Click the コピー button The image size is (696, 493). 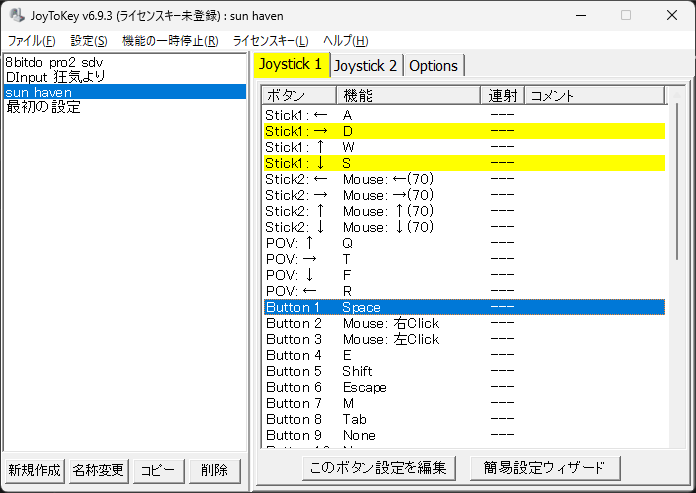pyautogui.click(x=158, y=470)
